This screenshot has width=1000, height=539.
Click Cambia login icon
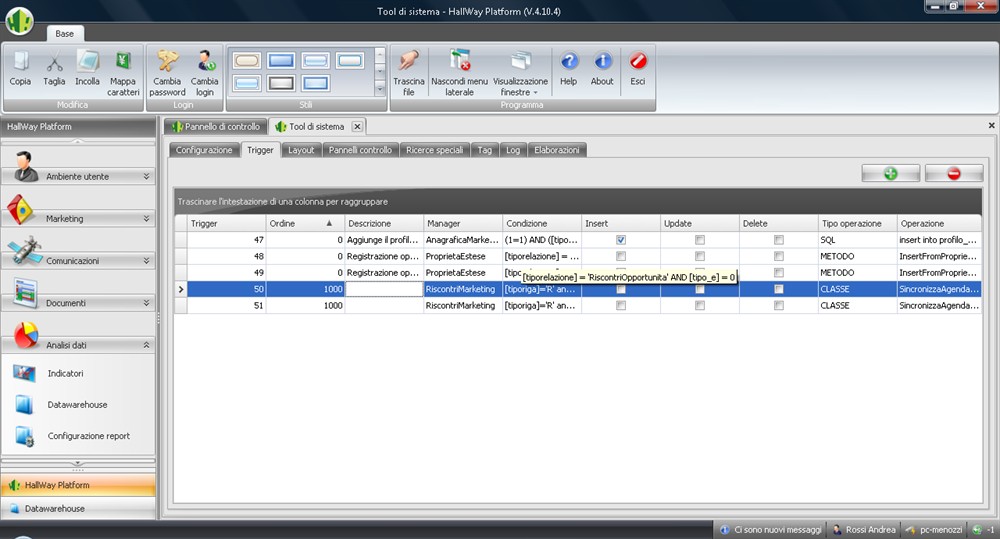(205, 61)
